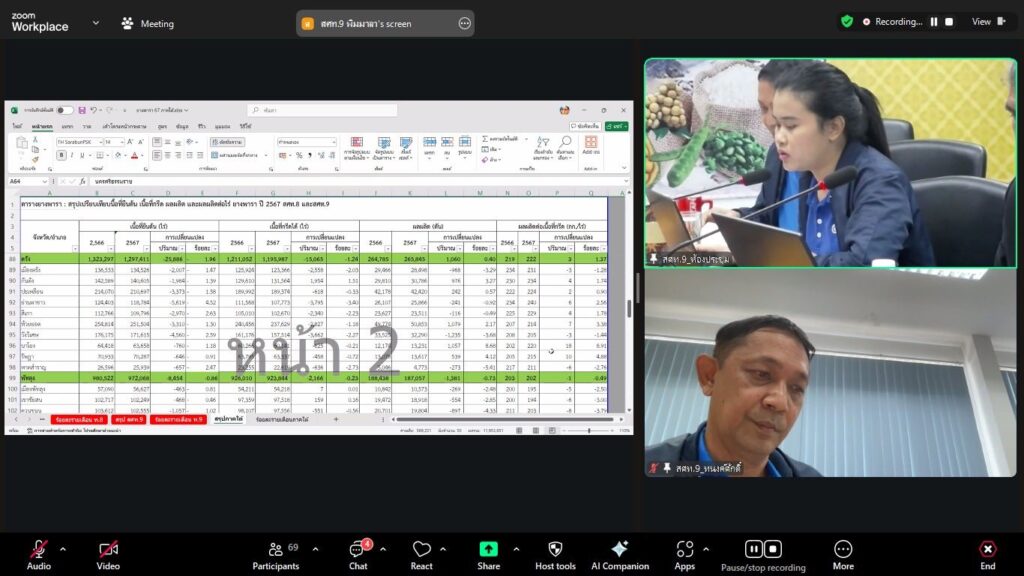This screenshot has width=1024, height=576.
Task: Open Host tools
Action: click(x=555, y=549)
